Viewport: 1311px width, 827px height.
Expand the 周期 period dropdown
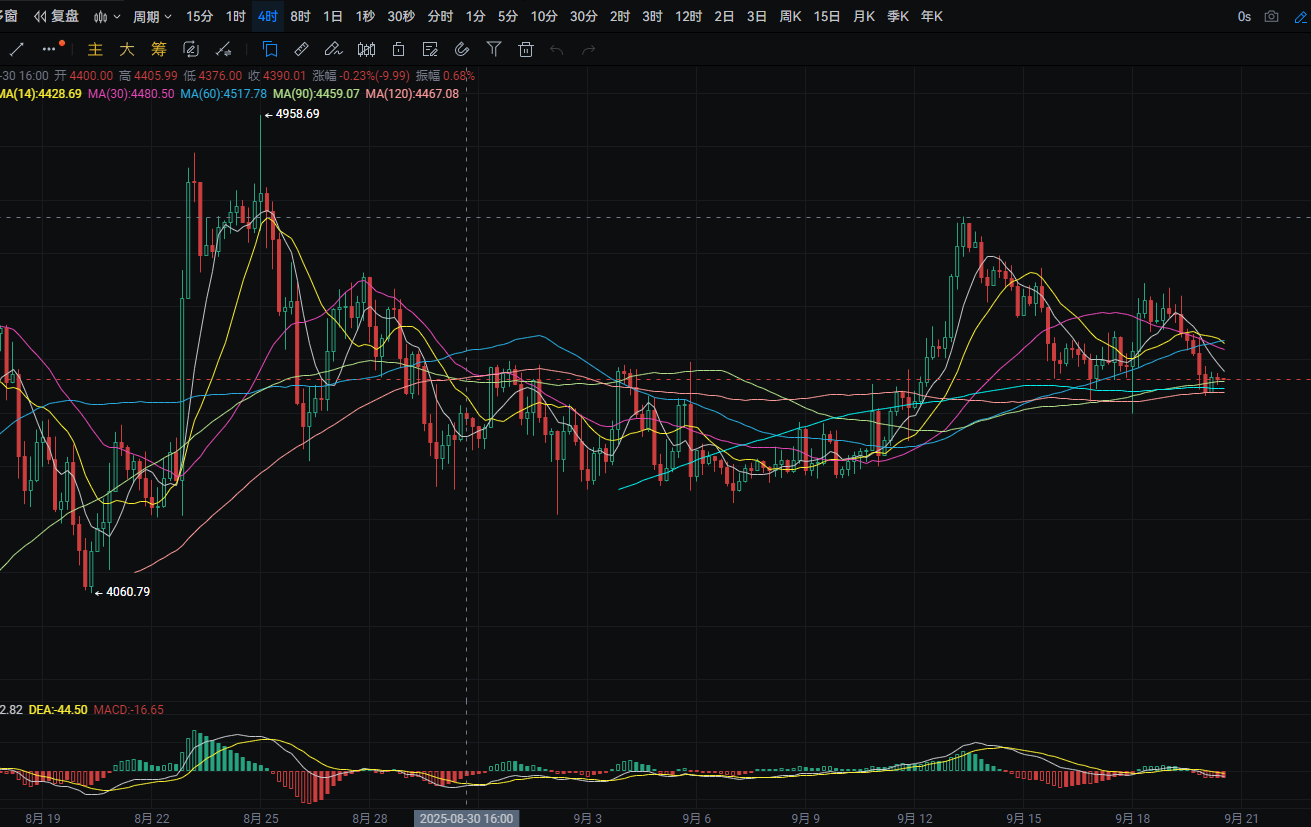152,16
